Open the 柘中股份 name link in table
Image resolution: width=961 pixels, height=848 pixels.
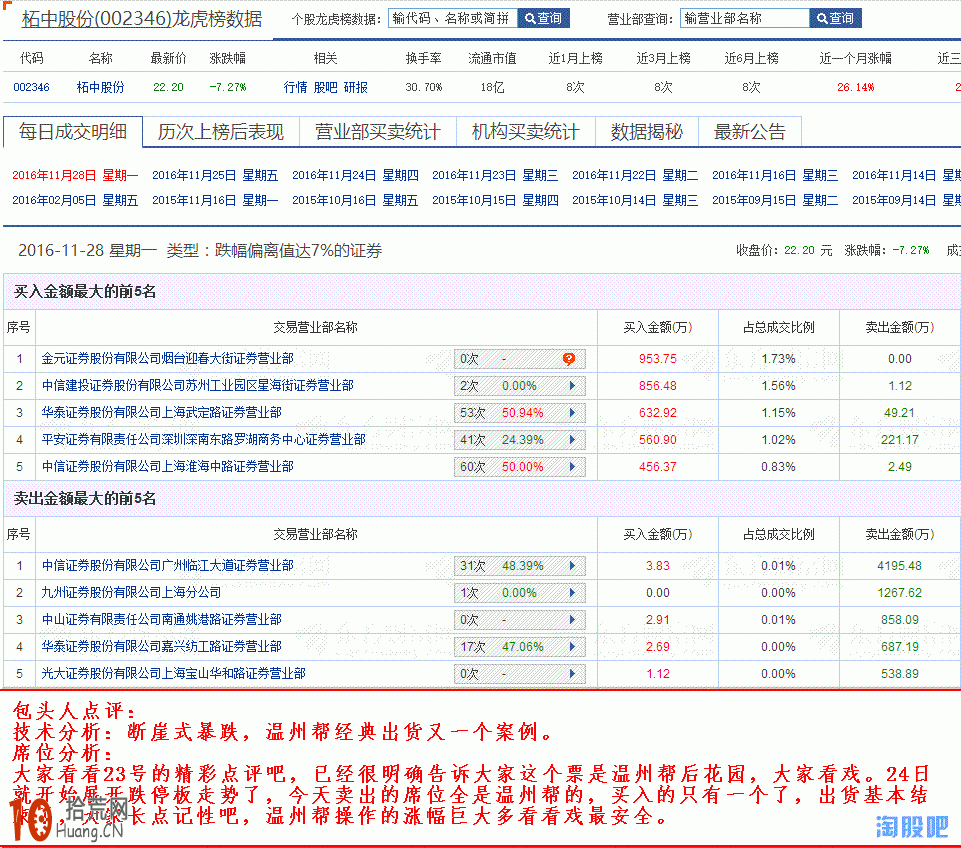click(x=101, y=87)
